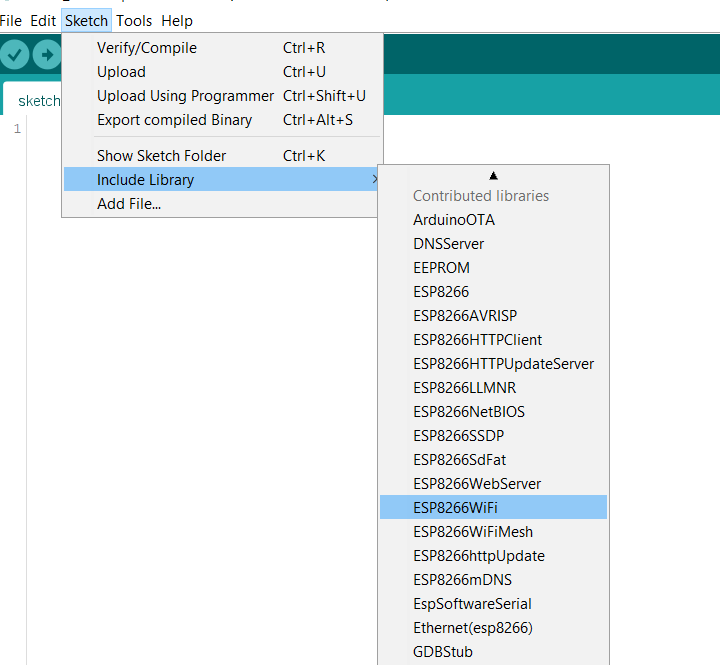Click the Upload arrow toolbar icon

pyautogui.click(x=47, y=55)
